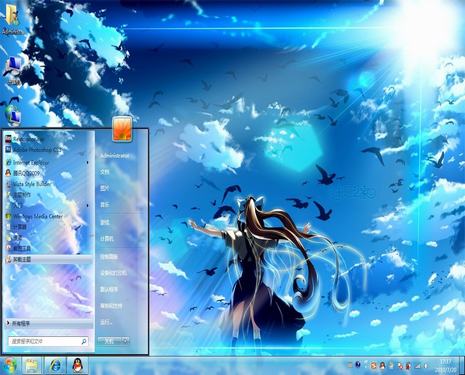Click the Start menu search box

48,341
